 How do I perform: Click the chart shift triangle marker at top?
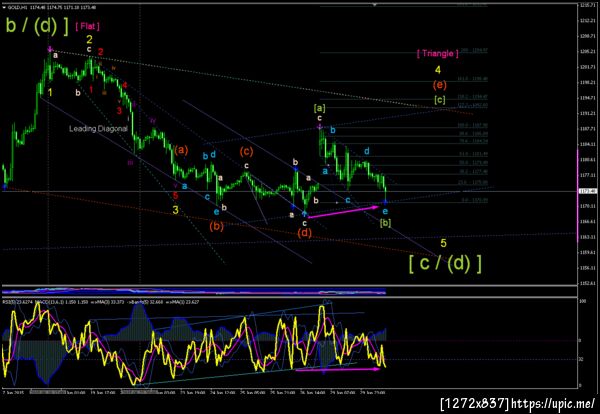pyautogui.click(x=375, y=5)
